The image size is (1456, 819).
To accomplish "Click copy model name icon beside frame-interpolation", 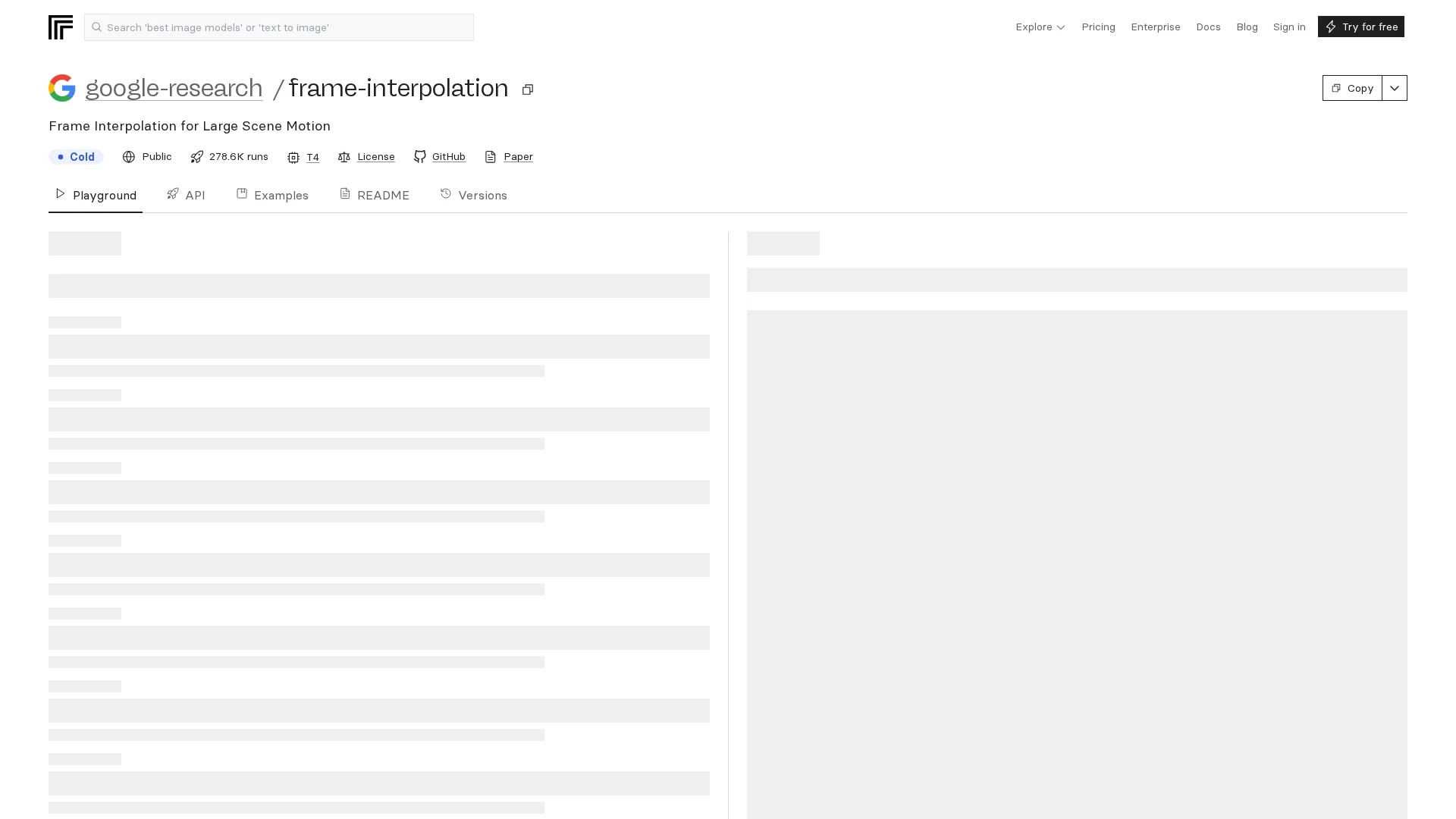I will coord(528,89).
